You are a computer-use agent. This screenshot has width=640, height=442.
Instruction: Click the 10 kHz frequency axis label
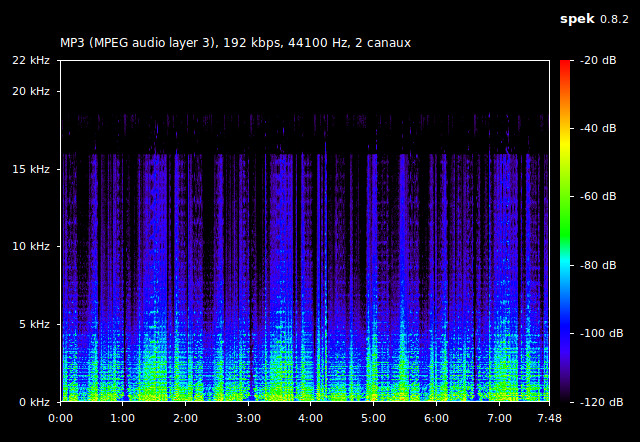point(31,247)
